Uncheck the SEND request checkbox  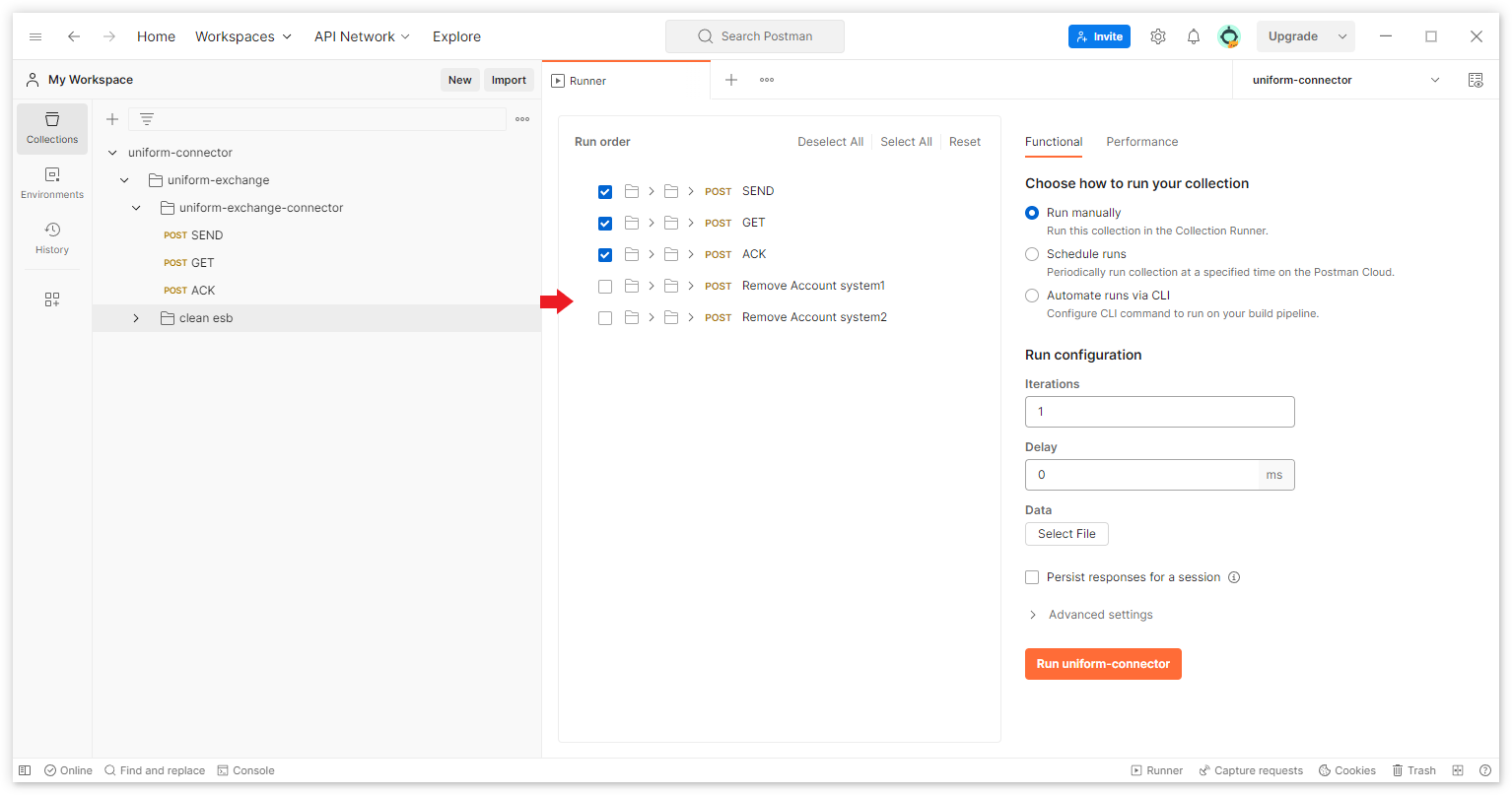point(605,192)
